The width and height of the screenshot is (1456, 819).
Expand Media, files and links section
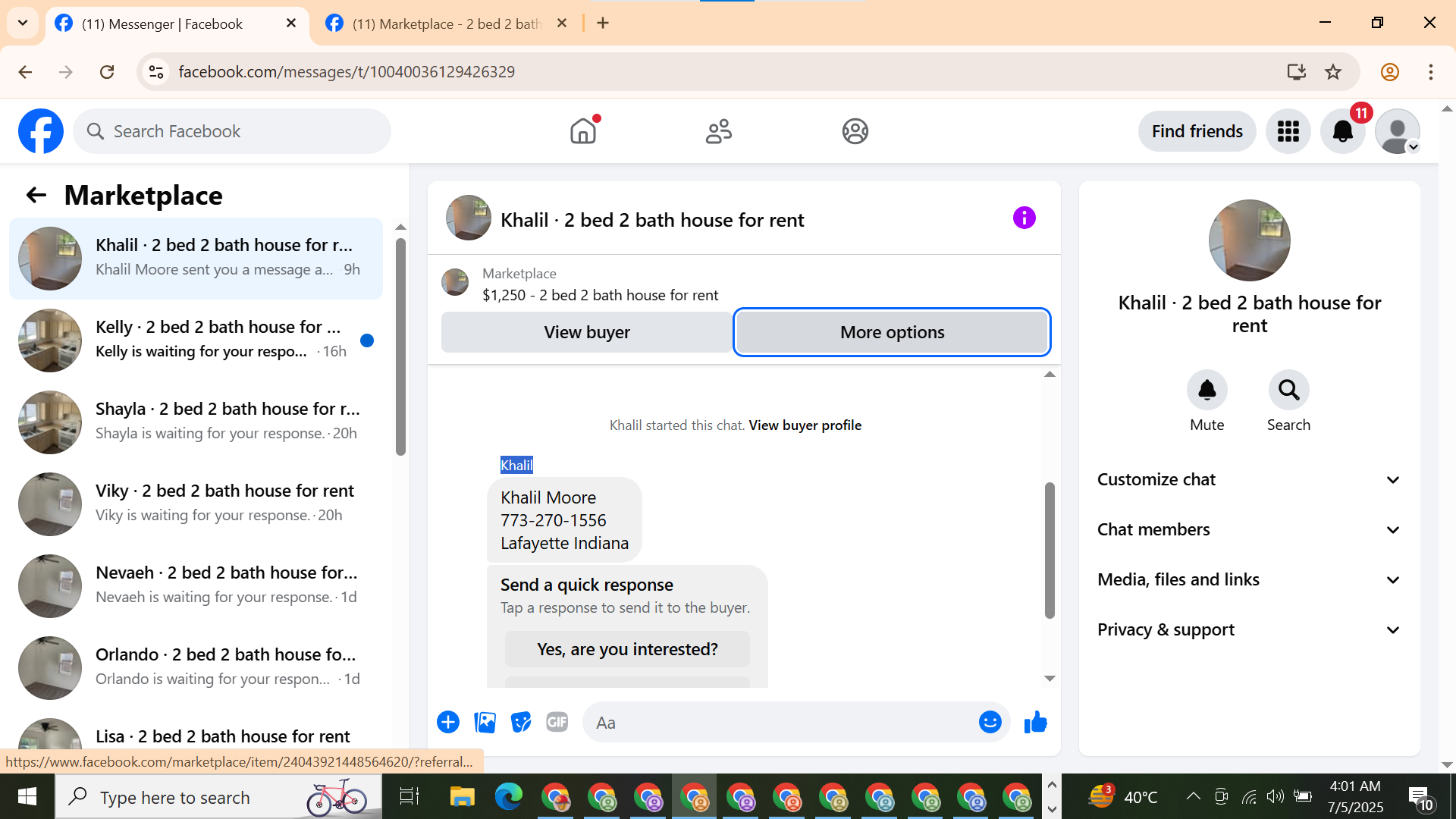1249,579
